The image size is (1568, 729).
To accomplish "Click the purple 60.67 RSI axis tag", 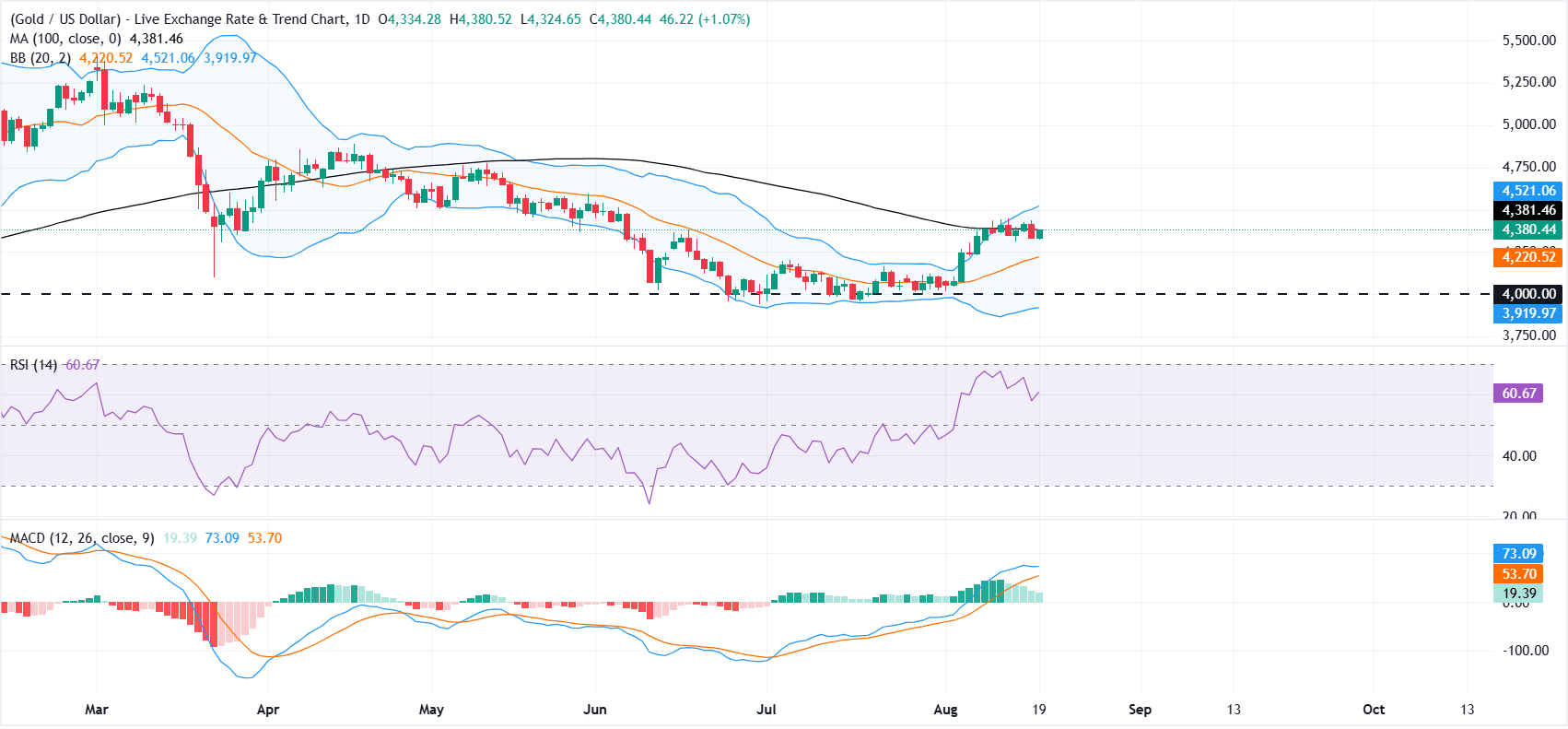I will tap(1519, 394).
